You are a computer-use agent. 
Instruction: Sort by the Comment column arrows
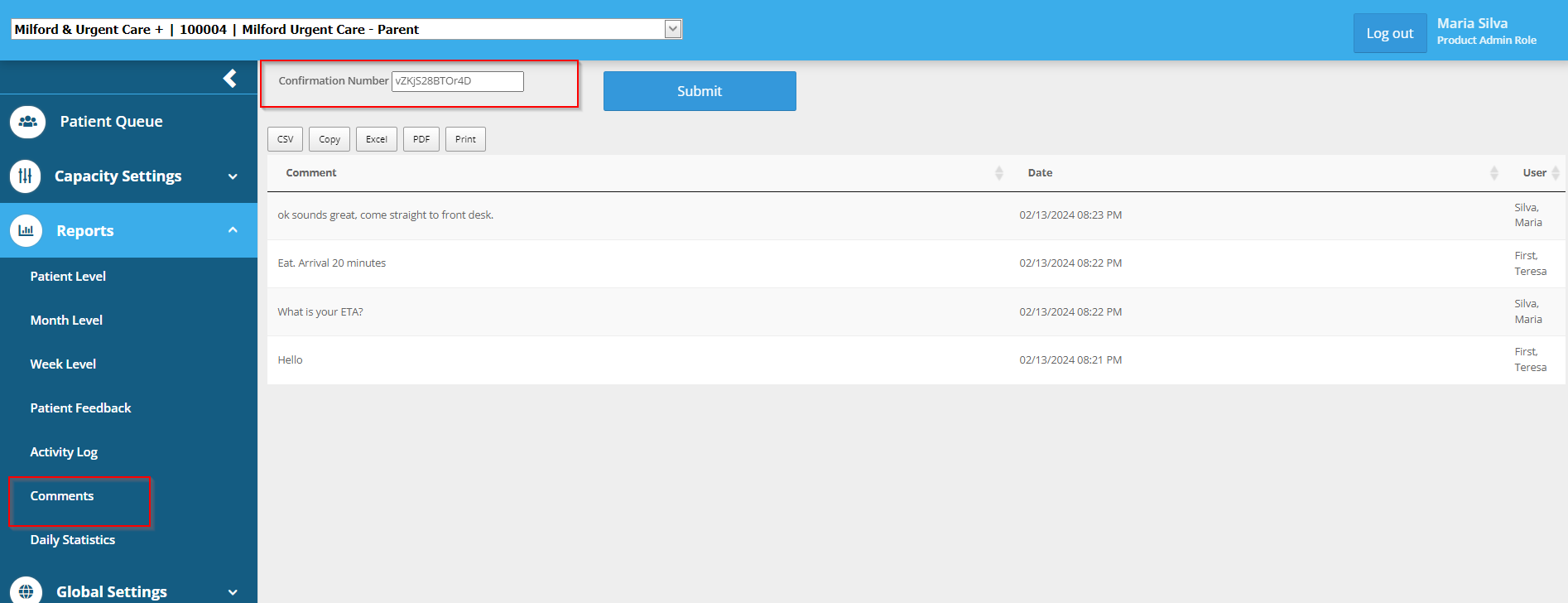(x=998, y=173)
